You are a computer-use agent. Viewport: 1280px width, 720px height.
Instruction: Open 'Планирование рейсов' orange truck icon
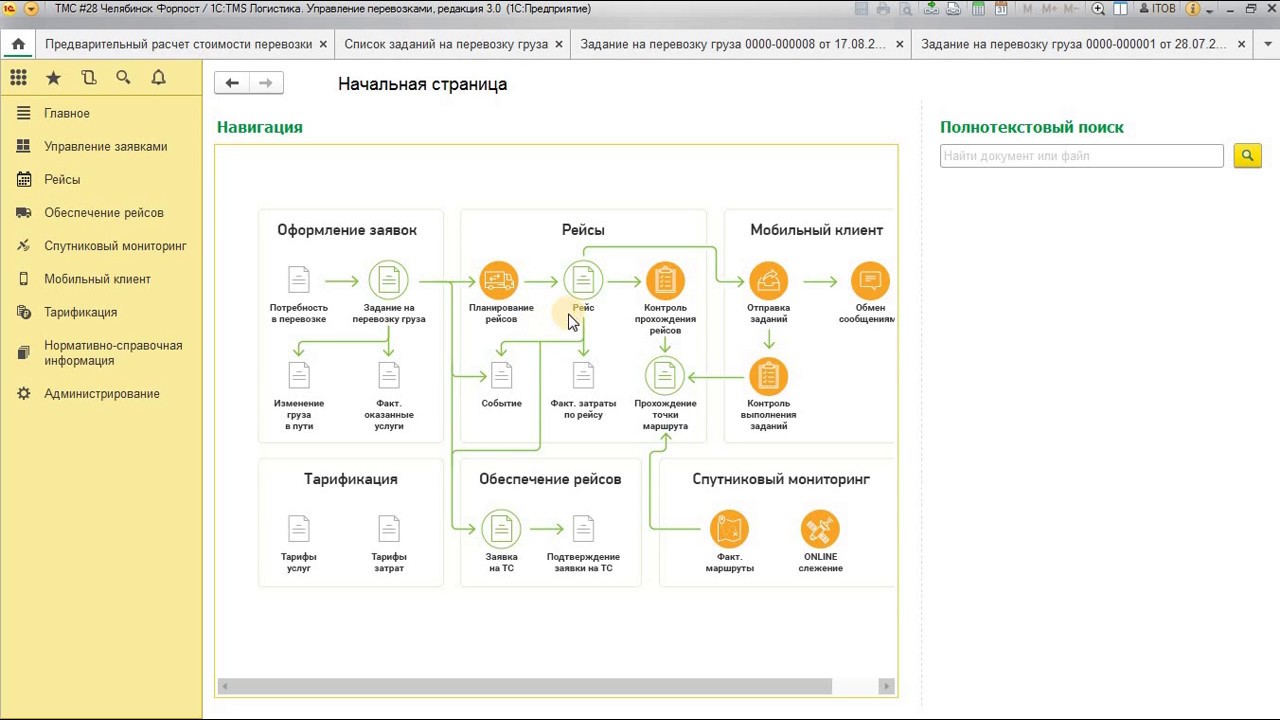[499, 281]
